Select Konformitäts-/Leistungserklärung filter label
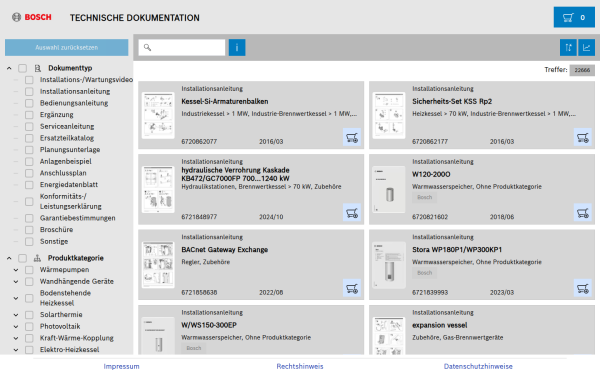Screen dimensions: 600x375 [71, 201]
